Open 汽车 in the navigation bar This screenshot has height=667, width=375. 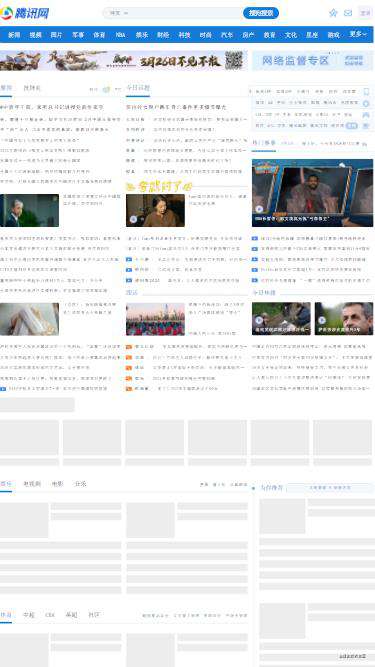click(227, 35)
